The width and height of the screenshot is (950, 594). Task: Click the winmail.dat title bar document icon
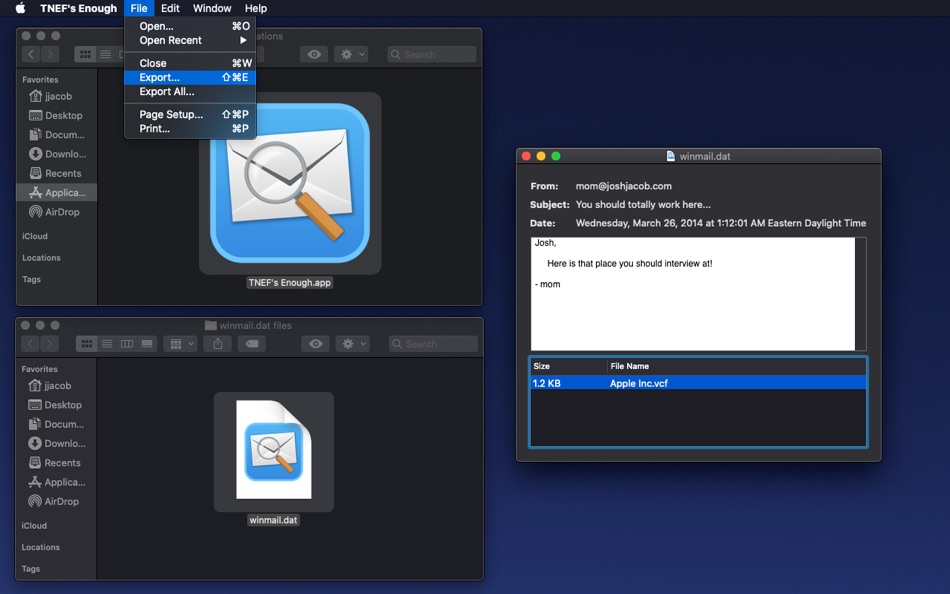[x=671, y=156]
